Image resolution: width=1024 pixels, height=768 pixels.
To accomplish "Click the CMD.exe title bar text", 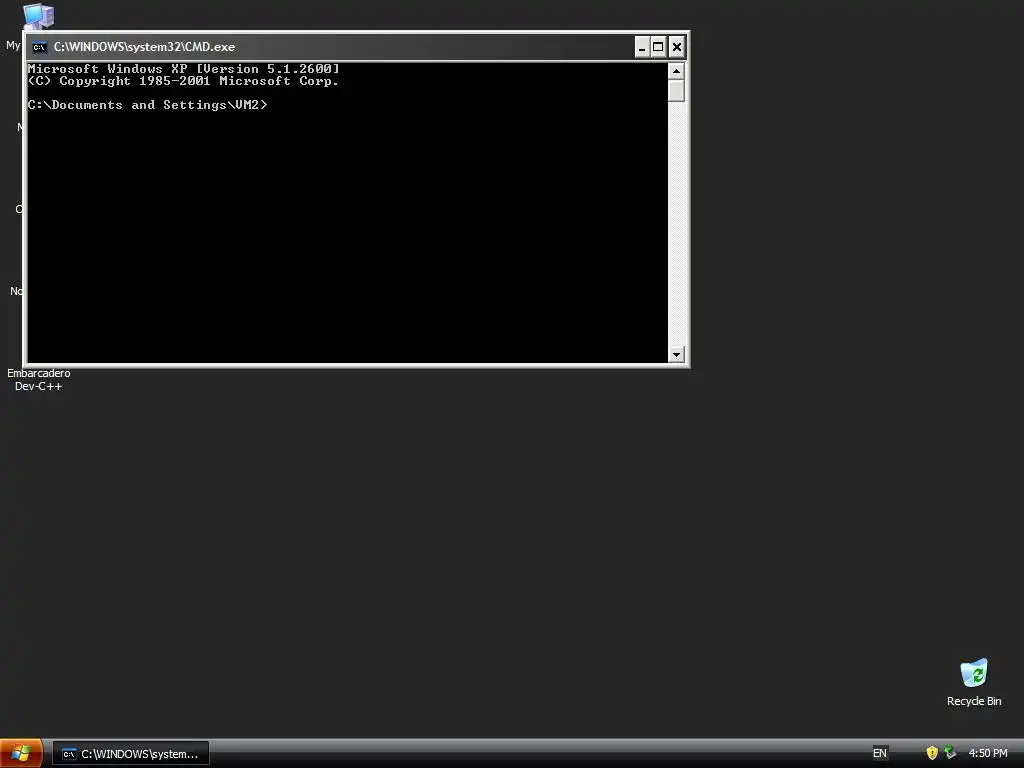I will (144, 47).
